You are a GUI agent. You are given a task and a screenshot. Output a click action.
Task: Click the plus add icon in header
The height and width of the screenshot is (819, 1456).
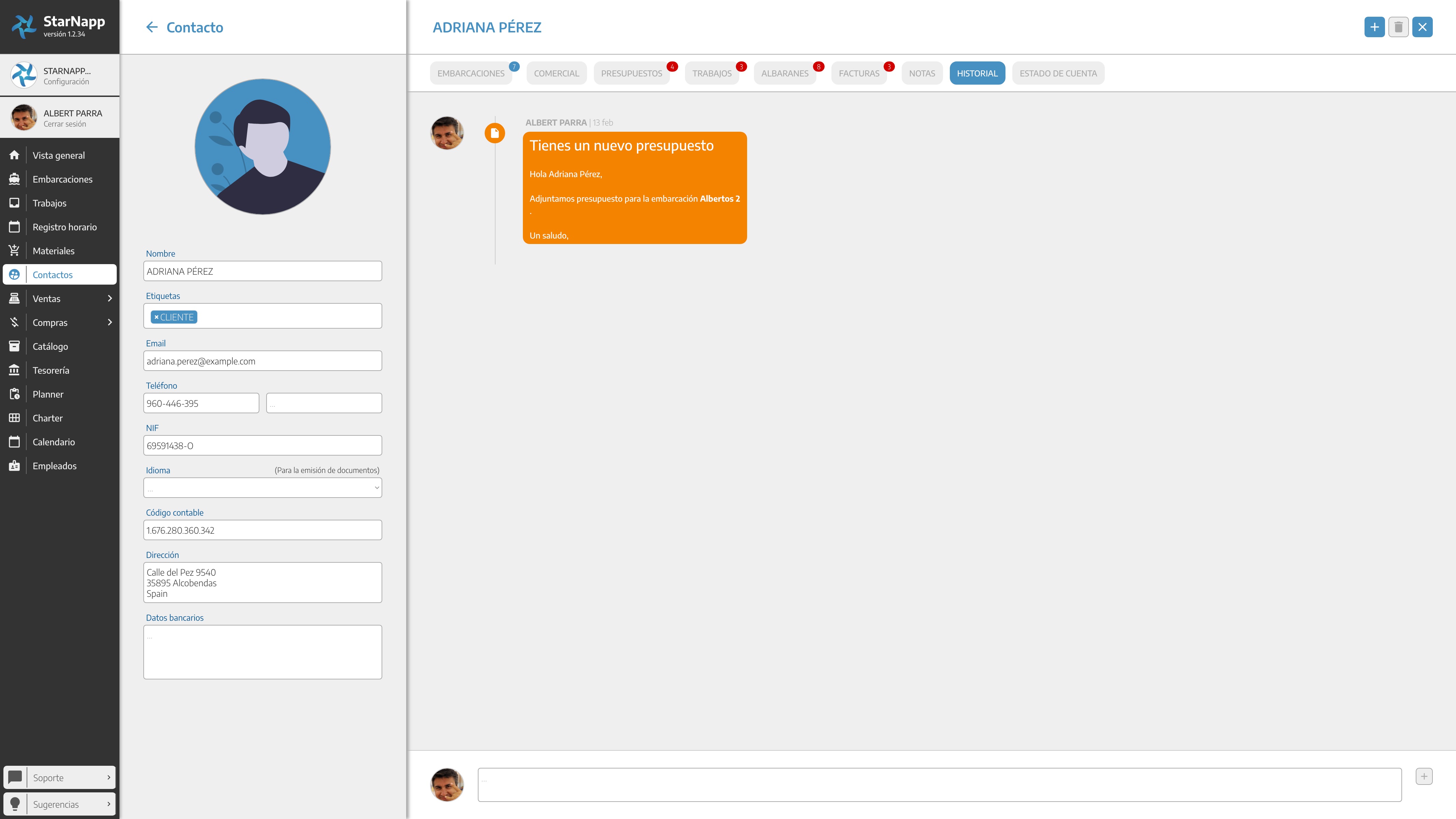coord(1374,27)
